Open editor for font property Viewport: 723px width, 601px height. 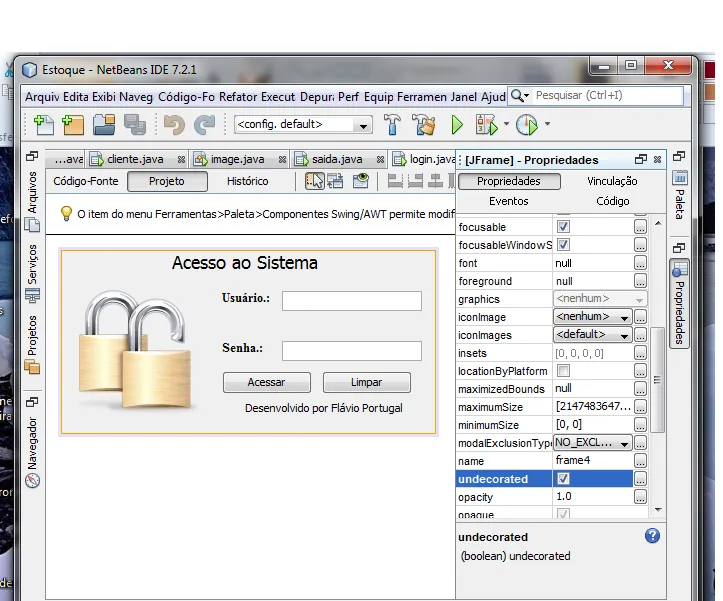tap(640, 263)
